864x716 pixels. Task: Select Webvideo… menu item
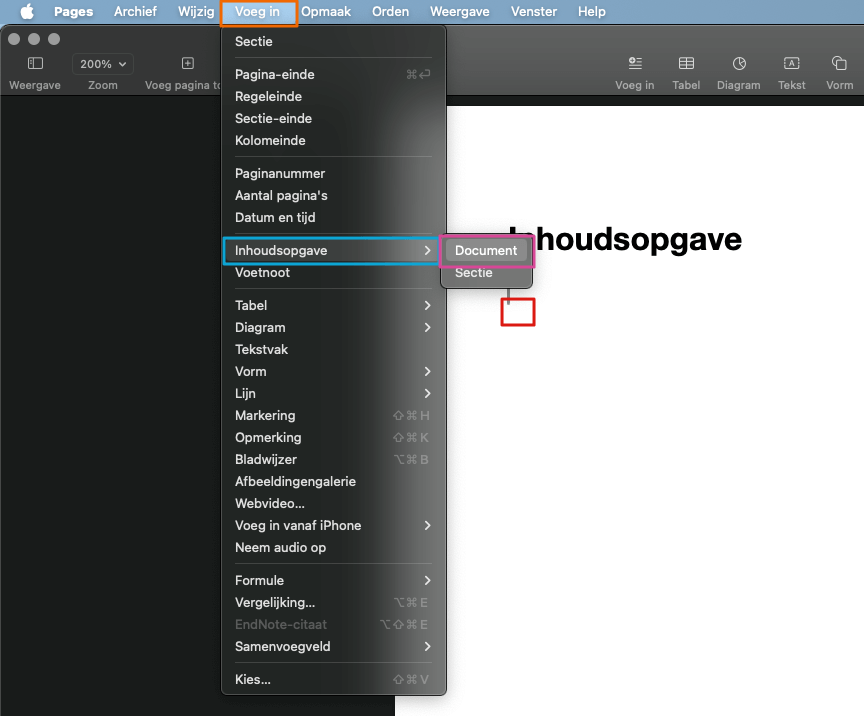(333, 503)
